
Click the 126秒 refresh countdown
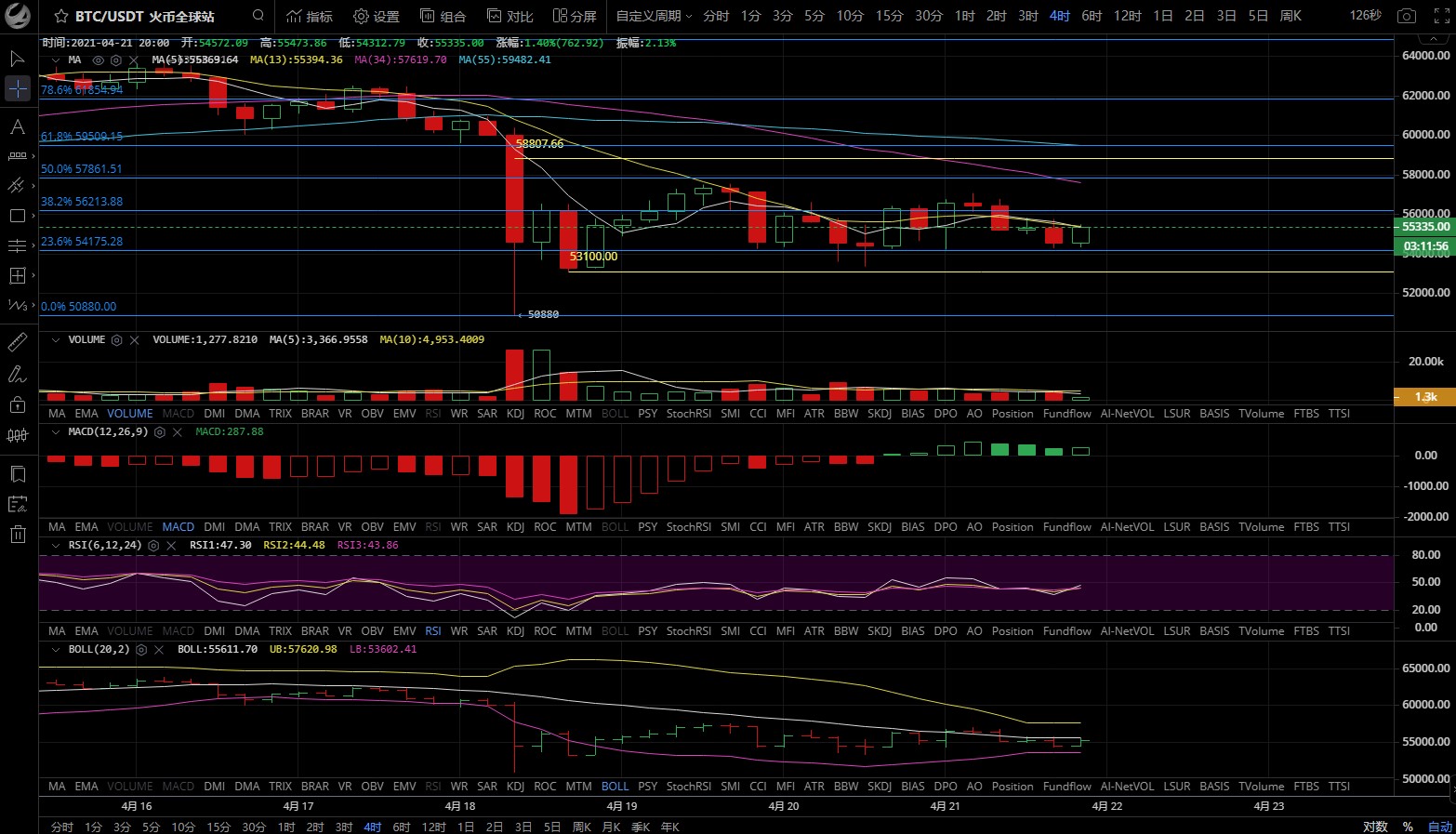[x=1366, y=16]
